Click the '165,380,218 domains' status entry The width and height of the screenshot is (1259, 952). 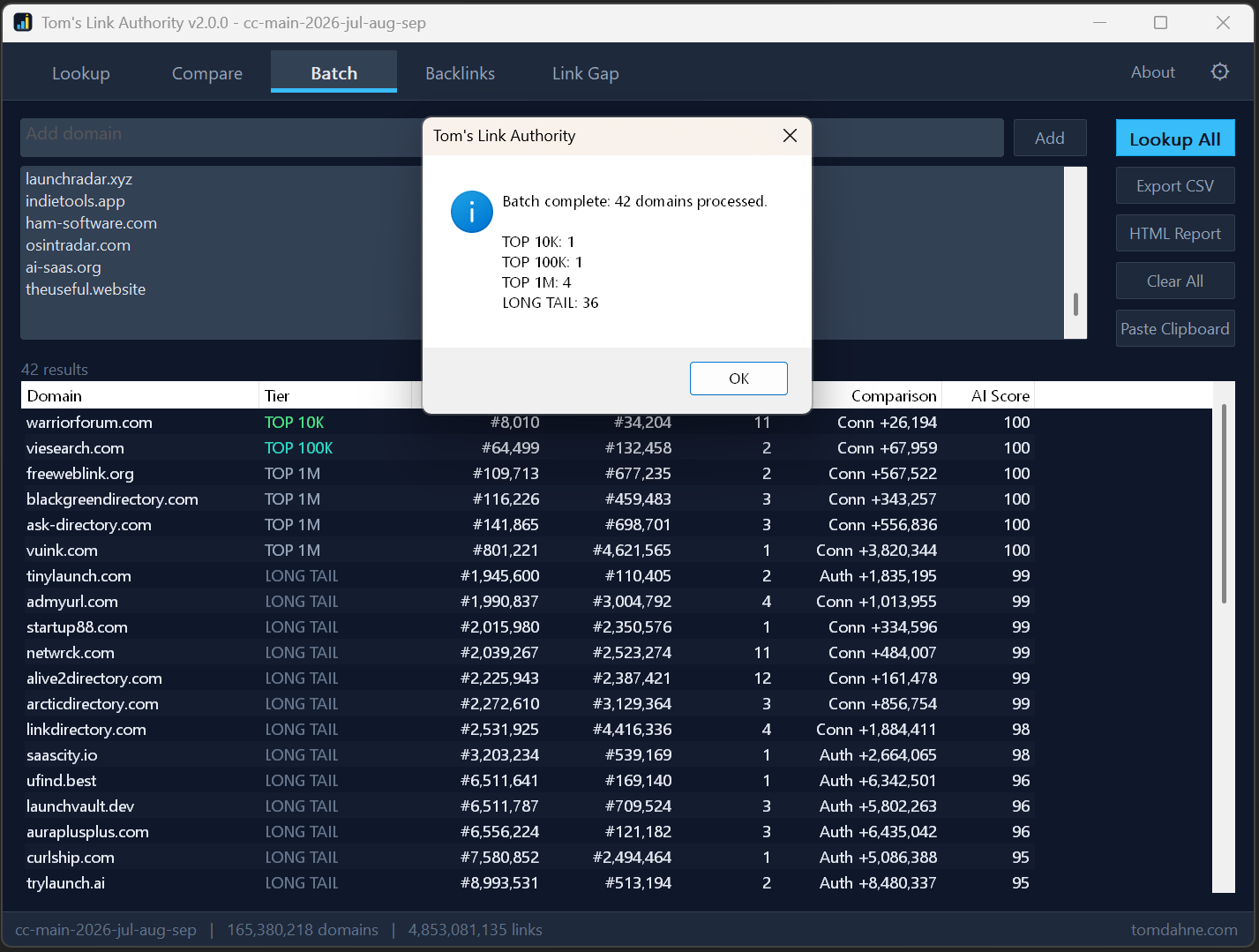(303, 930)
